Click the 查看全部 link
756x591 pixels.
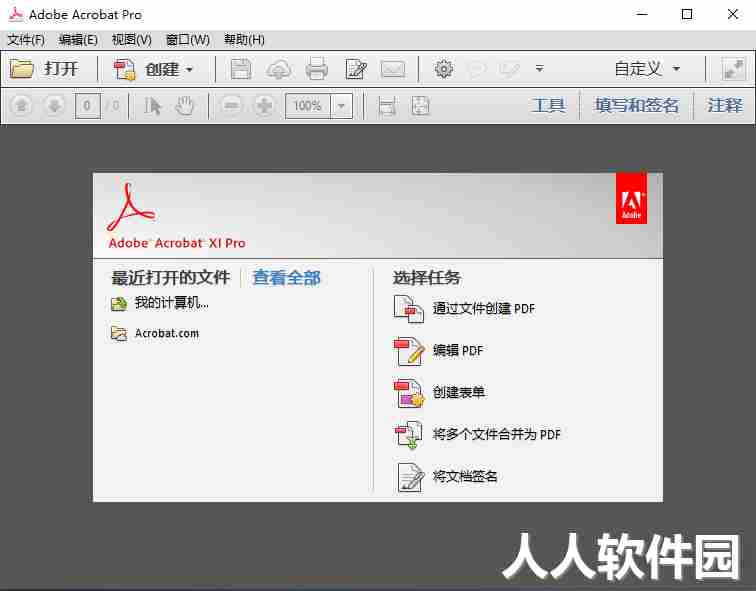[286, 278]
